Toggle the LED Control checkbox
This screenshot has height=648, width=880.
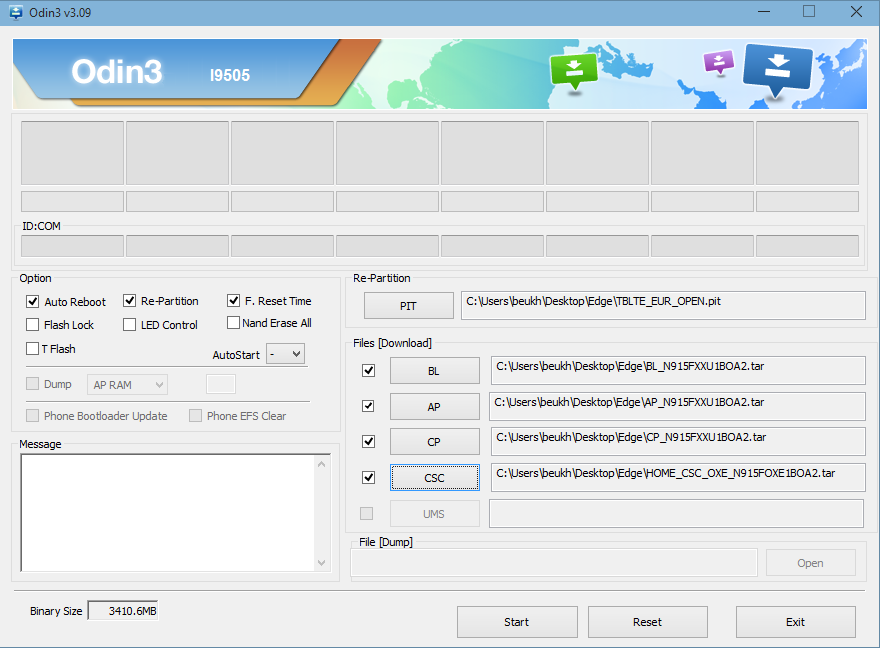click(130, 325)
